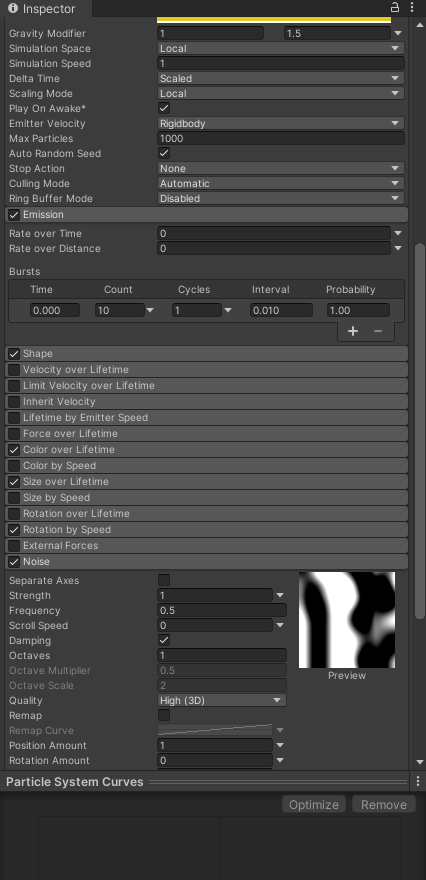Click second Gravity Modifier value 1.5
The height and width of the screenshot is (880, 426).
(x=337, y=34)
